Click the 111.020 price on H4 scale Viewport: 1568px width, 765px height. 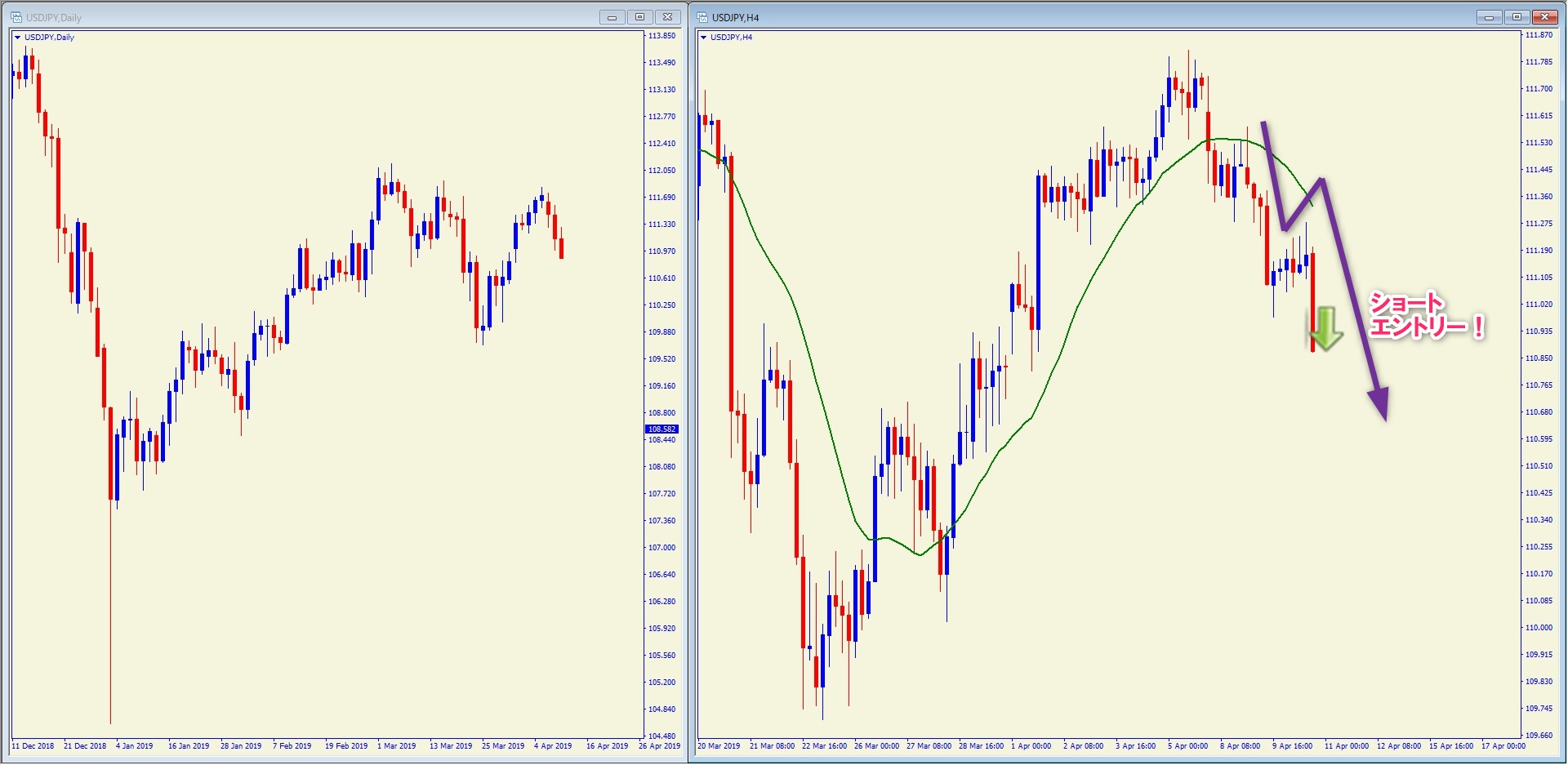(x=1539, y=305)
